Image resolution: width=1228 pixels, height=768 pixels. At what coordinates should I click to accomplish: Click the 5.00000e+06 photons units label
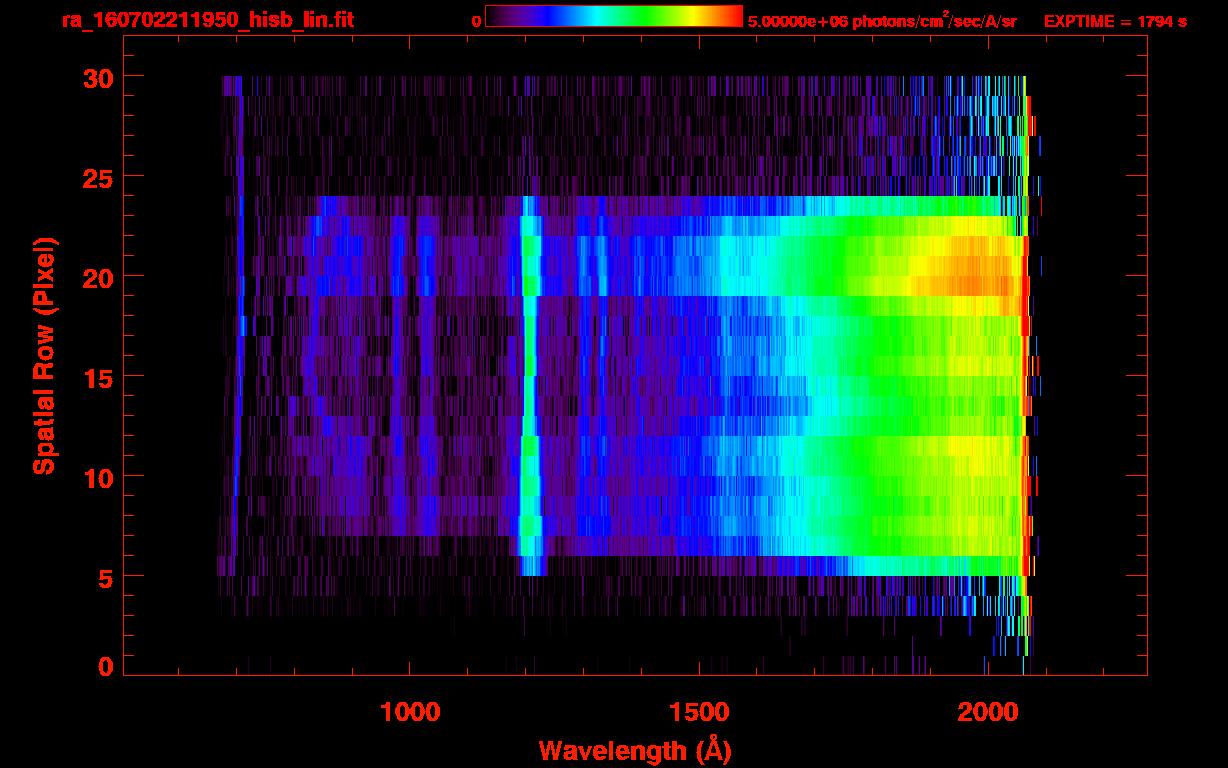pos(882,21)
